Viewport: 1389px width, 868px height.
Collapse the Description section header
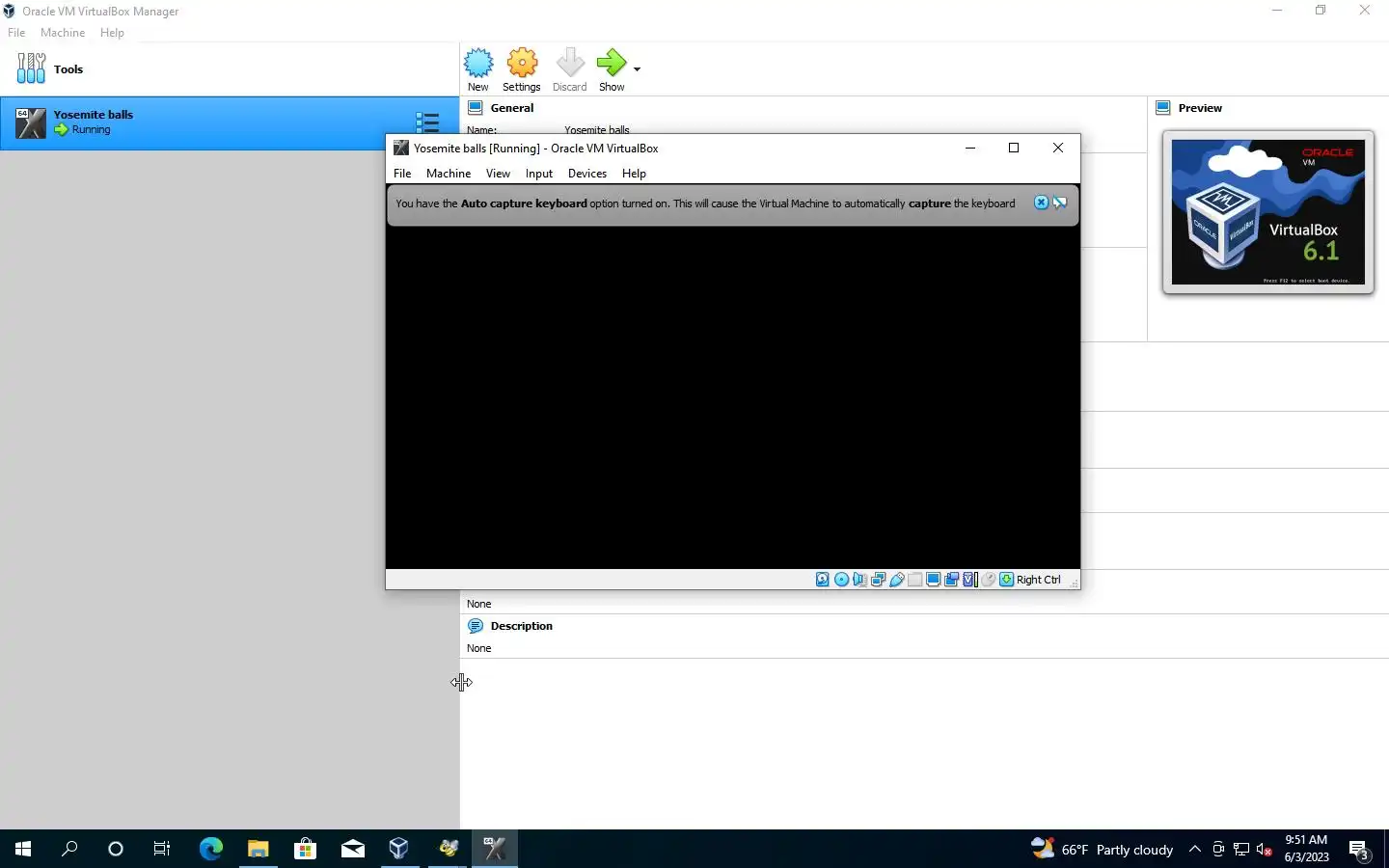pyautogui.click(x=521, y=626)
